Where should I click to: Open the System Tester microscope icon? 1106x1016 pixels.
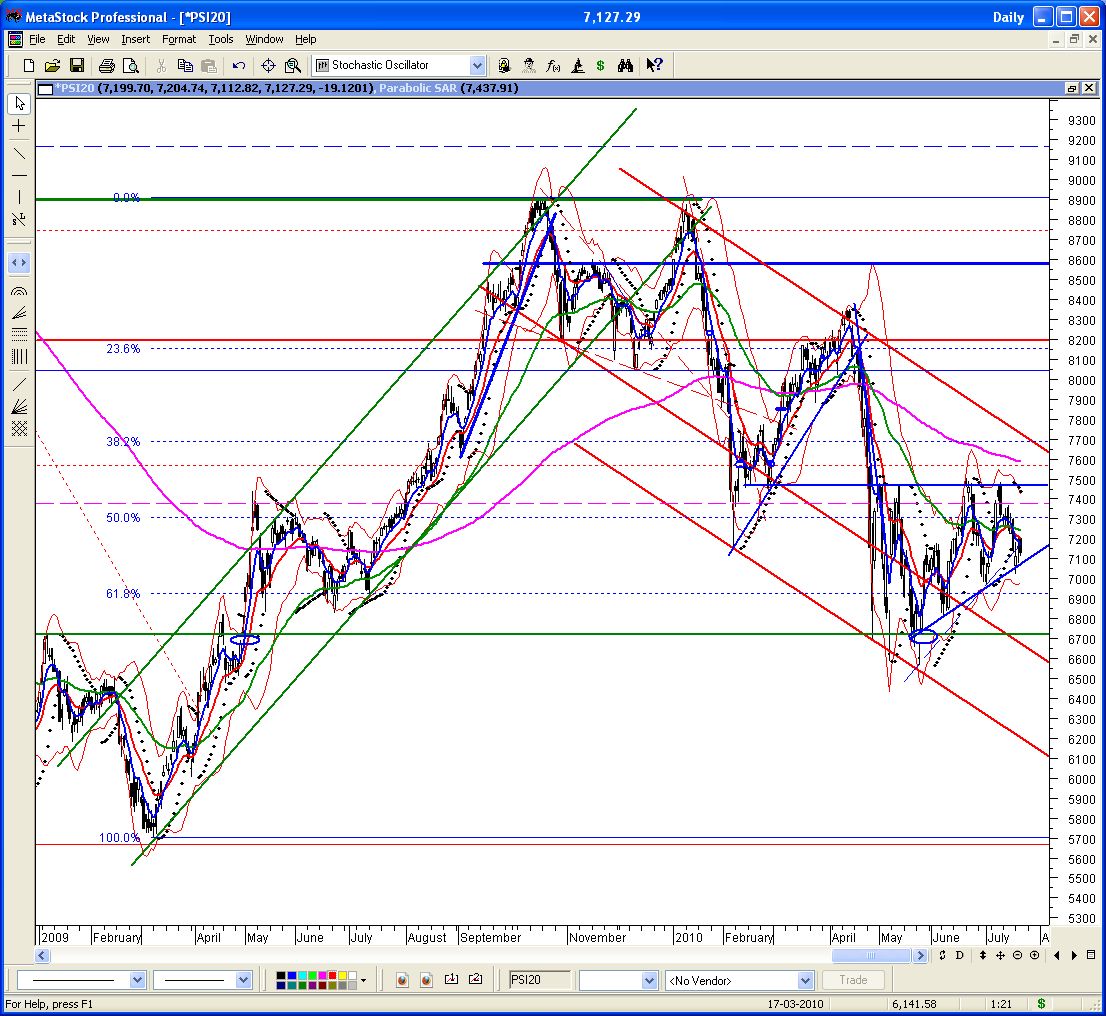578,66
